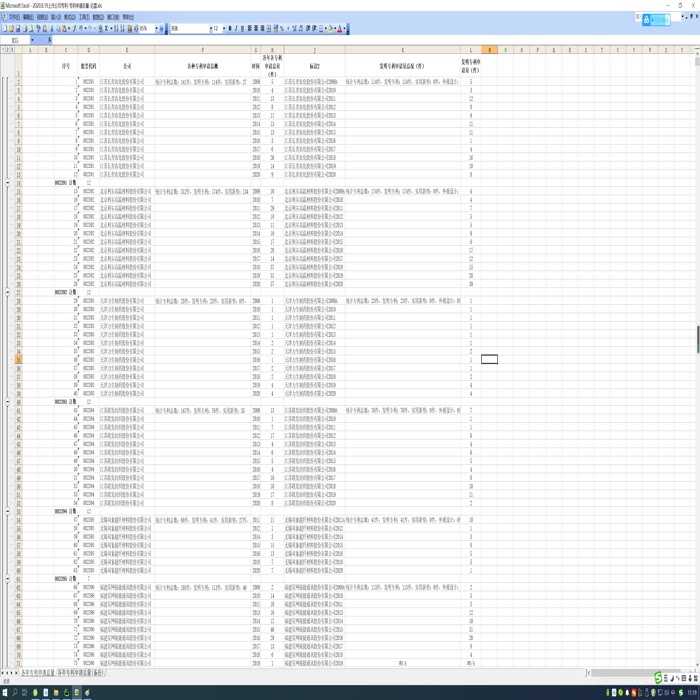Show outline level 3 details

click(x=12, y=50)
